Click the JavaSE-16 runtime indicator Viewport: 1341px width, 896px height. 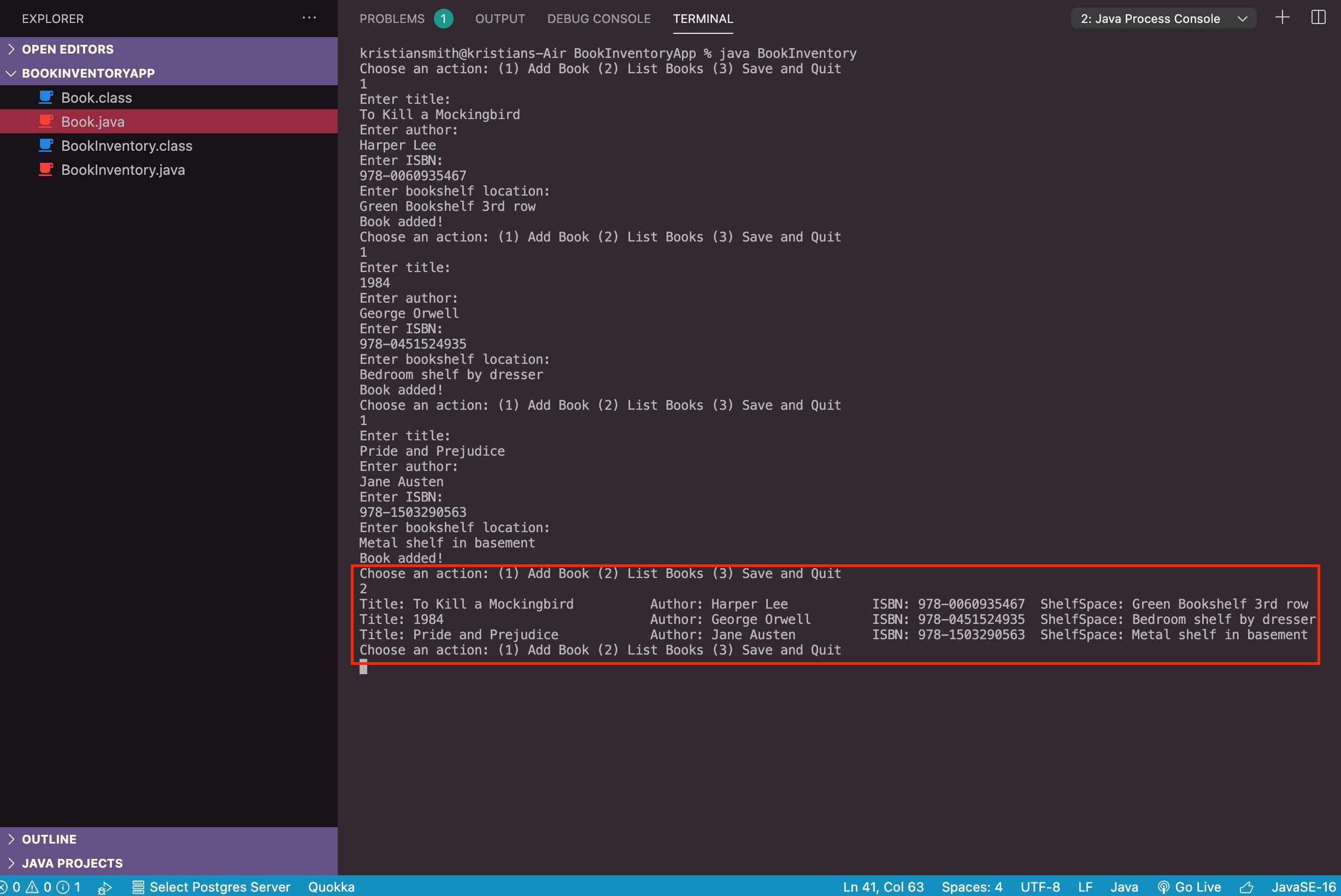1303,887
